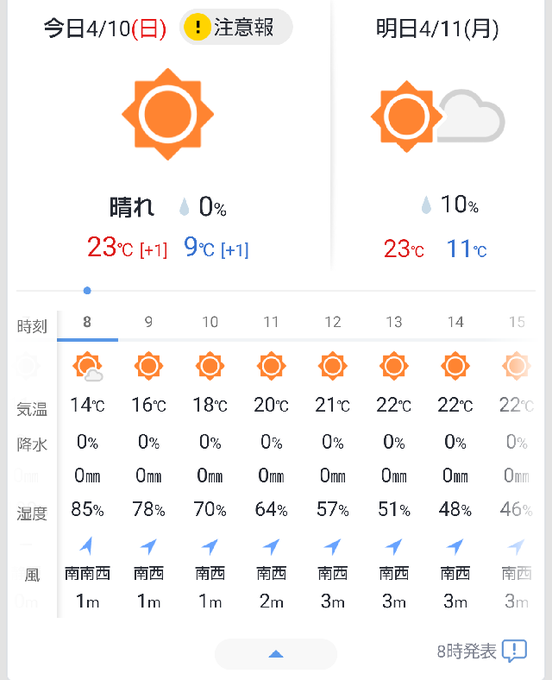Screen dimensions: 552x680
Task: Click today's large sunny weather icon
Action: pos(168,114)
